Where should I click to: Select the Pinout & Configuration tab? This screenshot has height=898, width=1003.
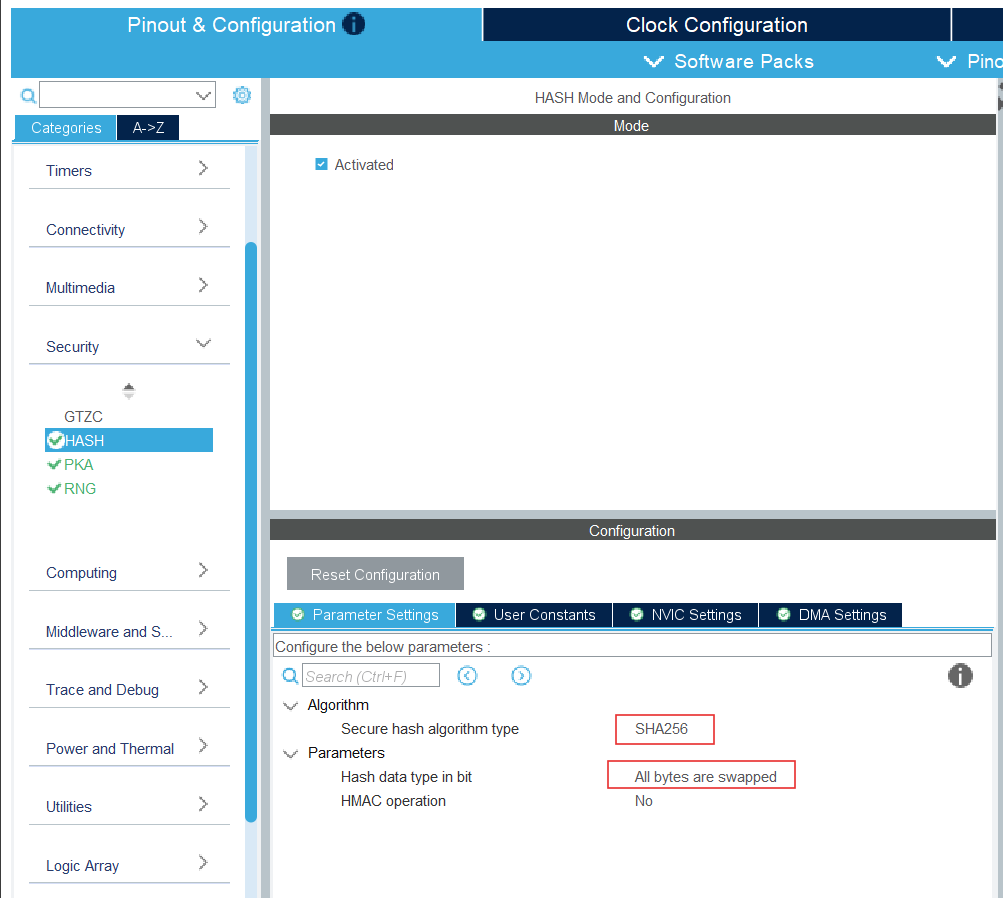click(x=246, y=24)
